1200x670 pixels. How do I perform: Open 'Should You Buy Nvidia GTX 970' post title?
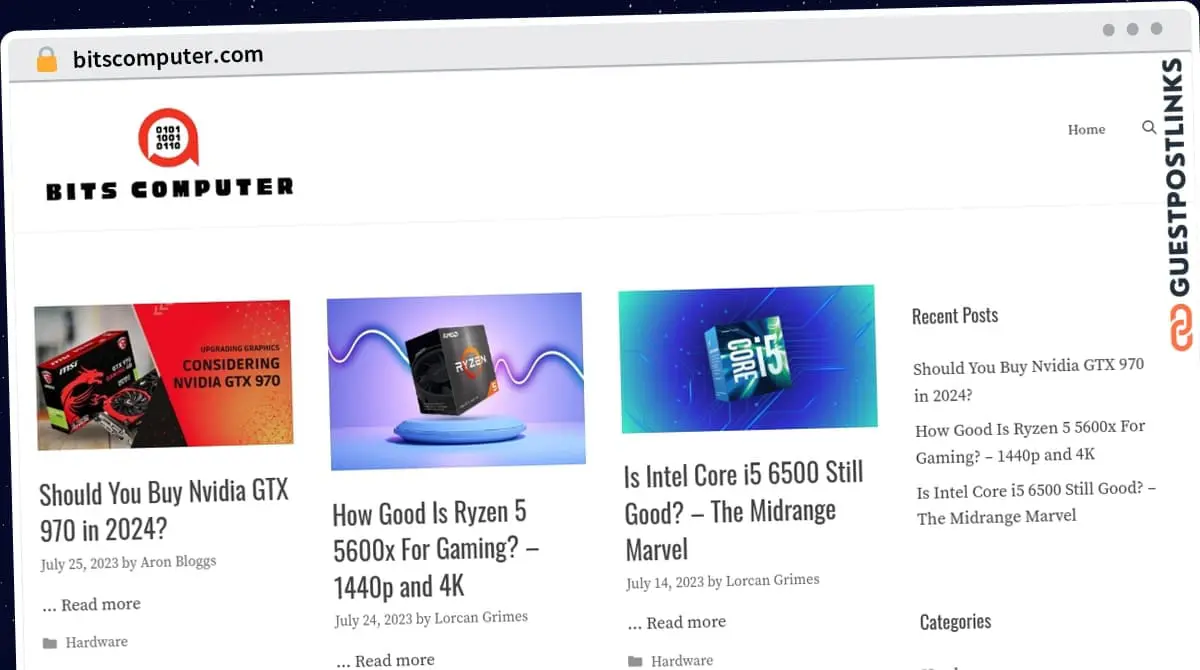coord(164,510)
